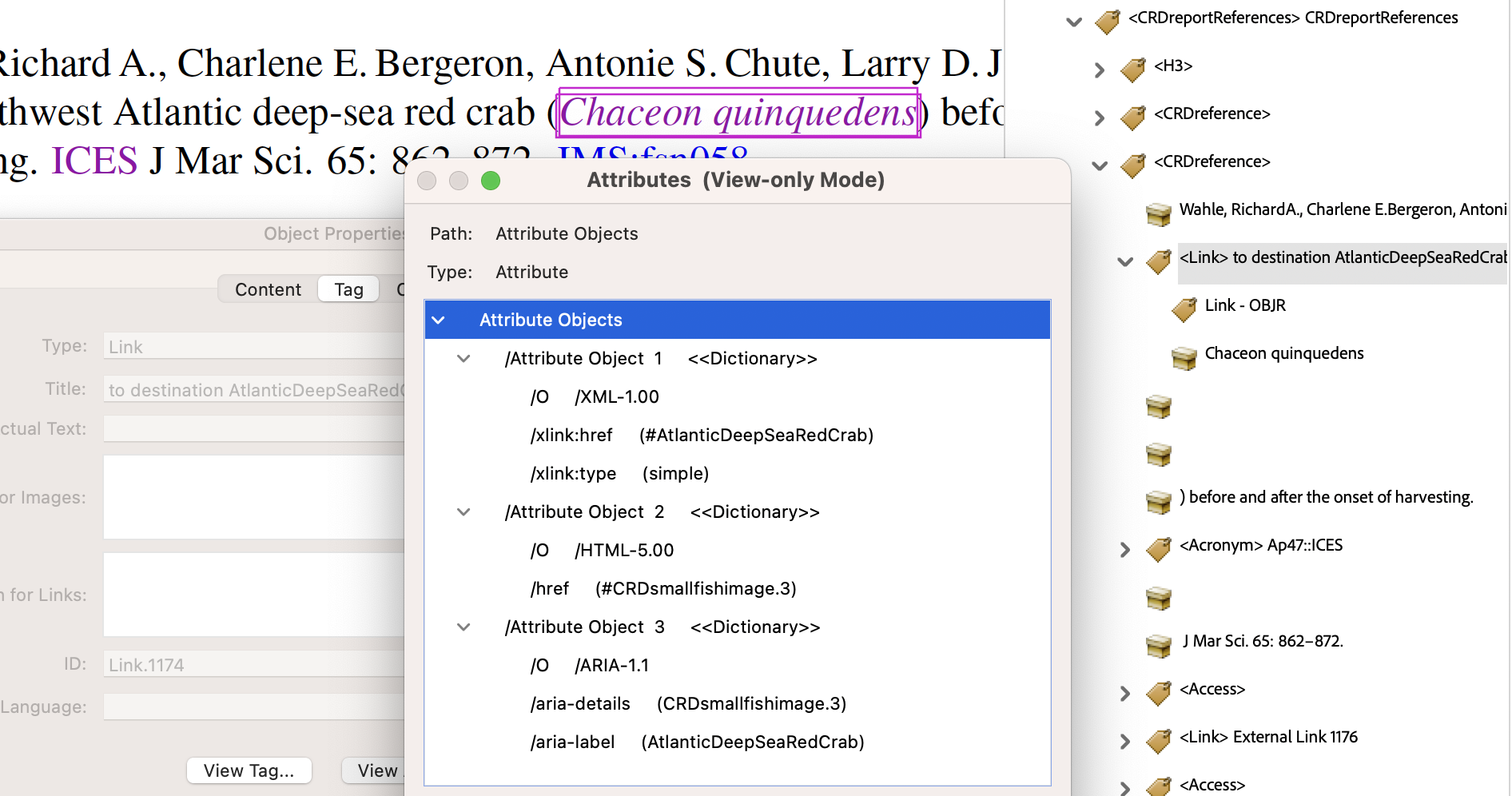The height and width of the screenshot is (796, 1512).
Task: Collapse Attribute Object 3 dictionary
Action: 464,627
